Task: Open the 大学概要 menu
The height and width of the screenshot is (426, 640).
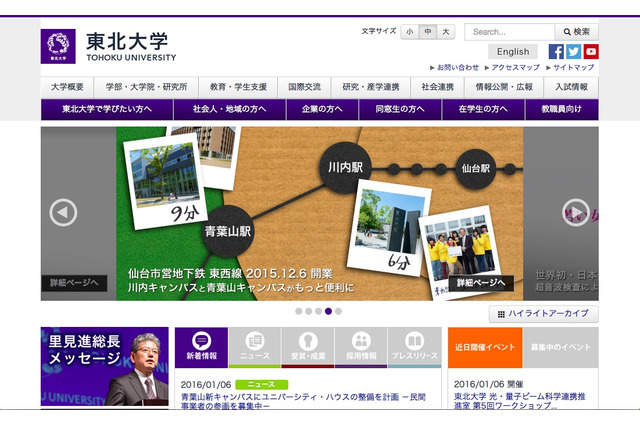Action: point(67,87)
